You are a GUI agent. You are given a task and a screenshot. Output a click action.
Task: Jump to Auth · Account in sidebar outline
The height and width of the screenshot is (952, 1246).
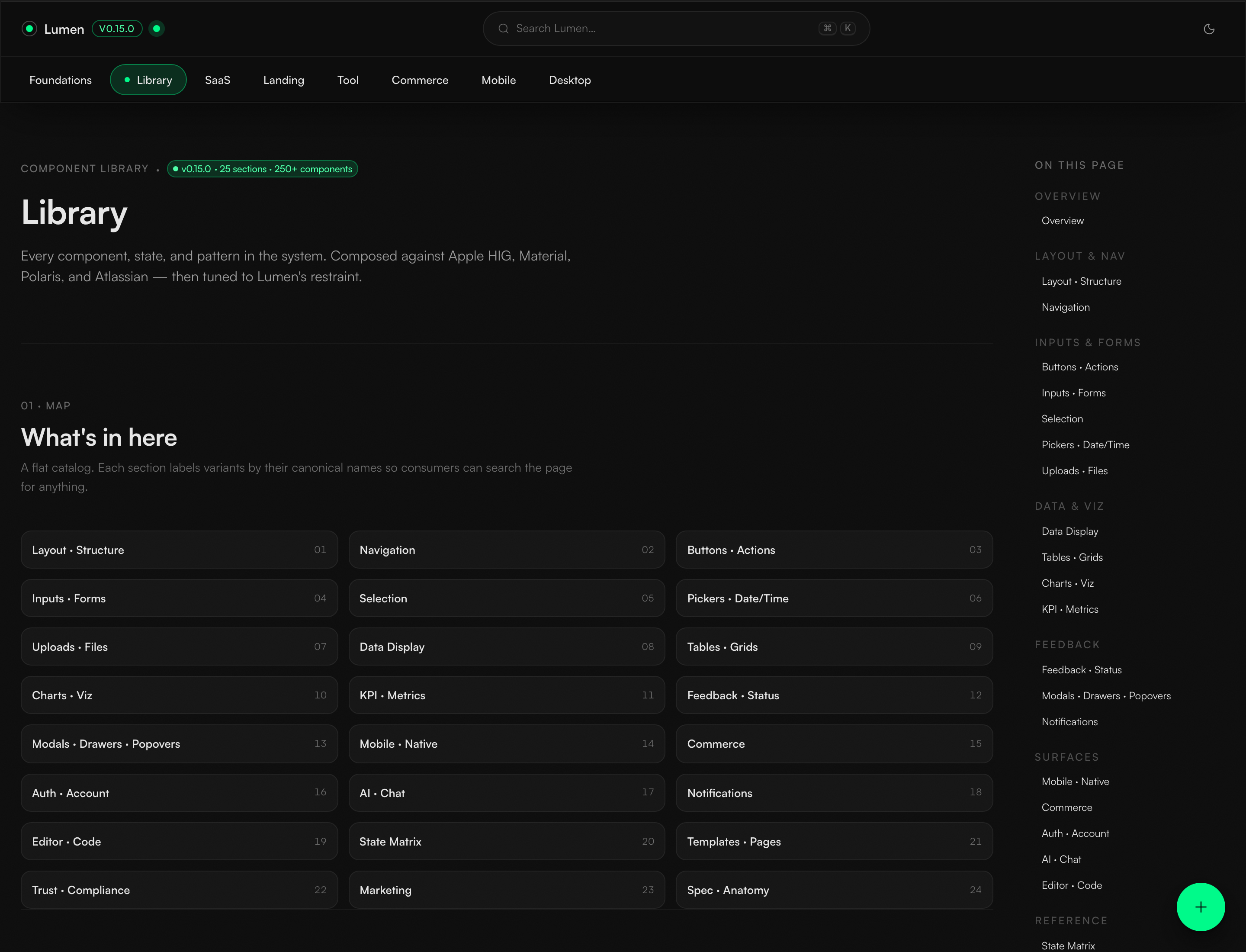click(1075, 833)
